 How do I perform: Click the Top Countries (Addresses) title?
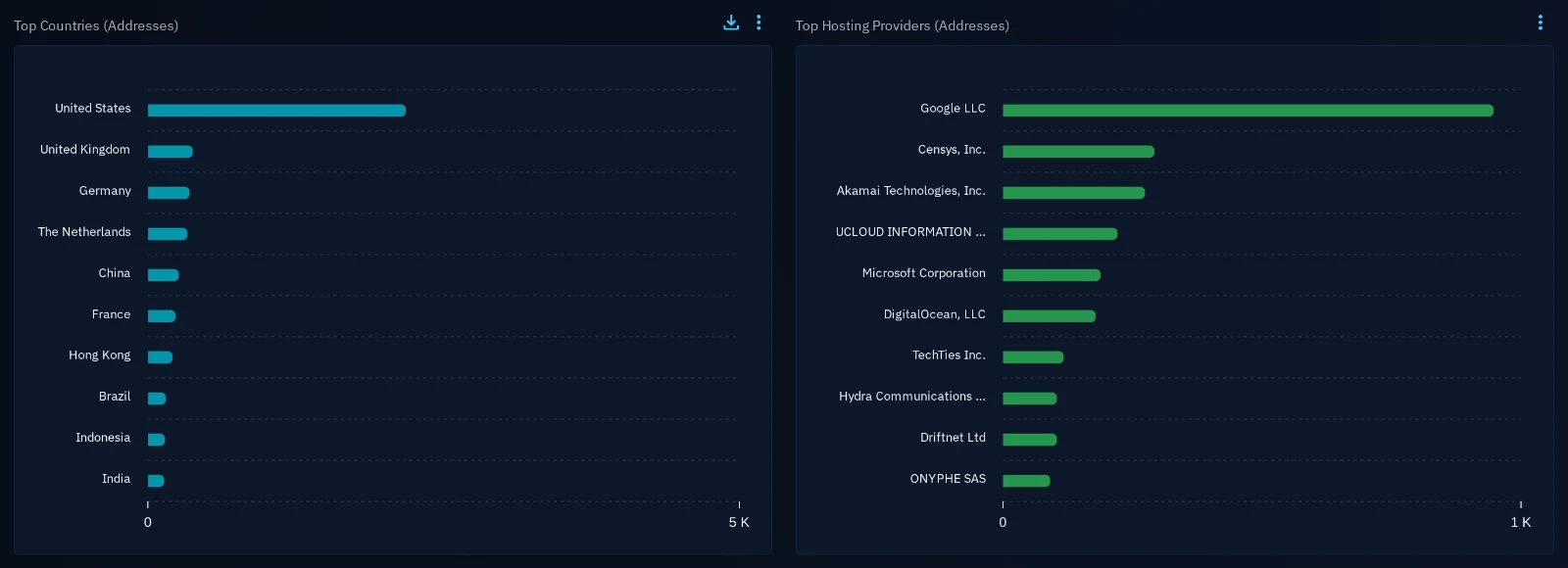[96, 25]
